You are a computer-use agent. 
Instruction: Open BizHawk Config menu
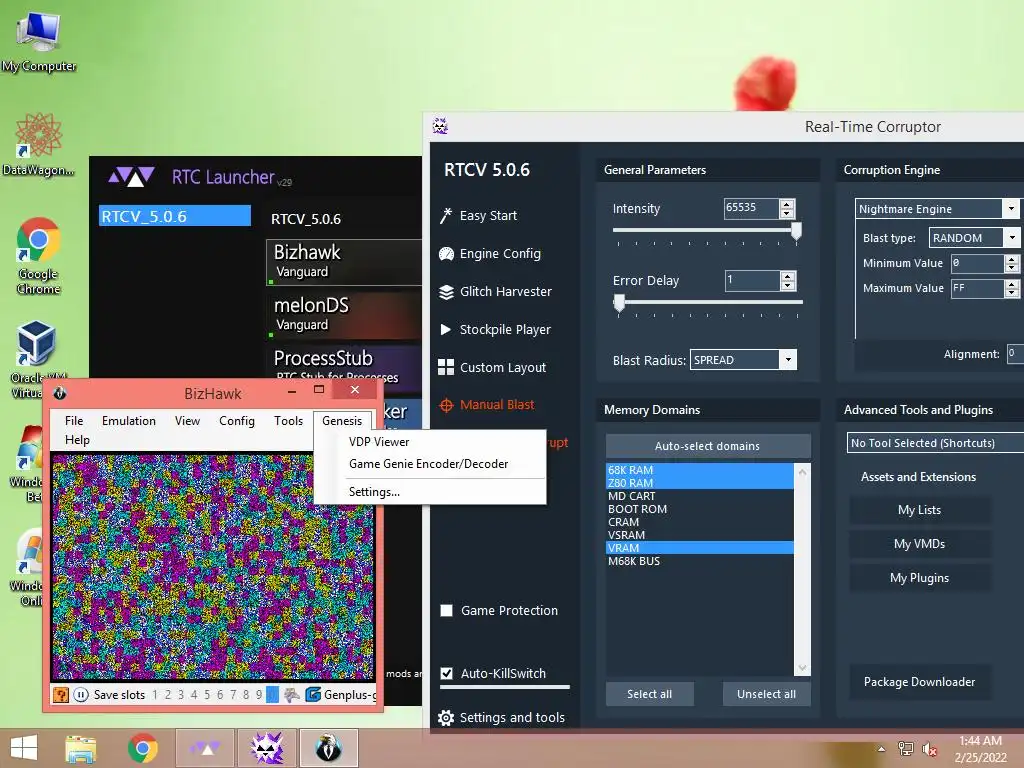coord(236,421)
